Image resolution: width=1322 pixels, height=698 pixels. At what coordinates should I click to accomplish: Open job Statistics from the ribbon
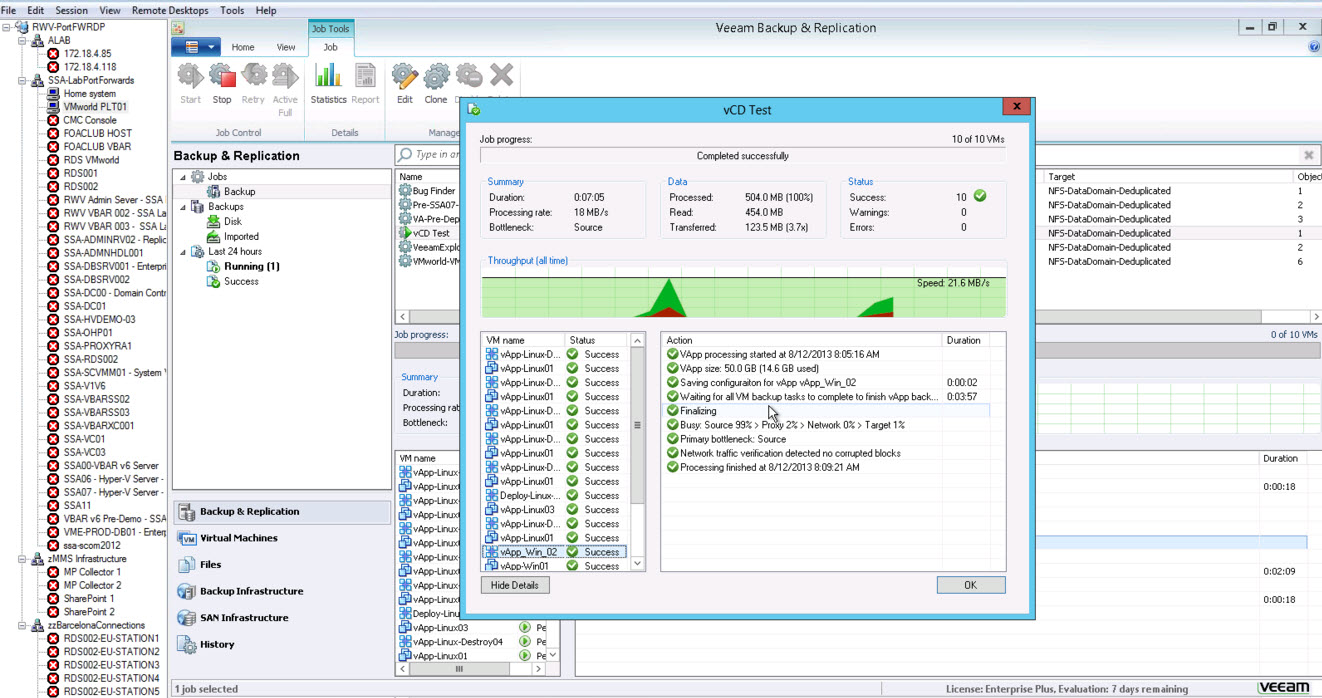pos(328,84)
